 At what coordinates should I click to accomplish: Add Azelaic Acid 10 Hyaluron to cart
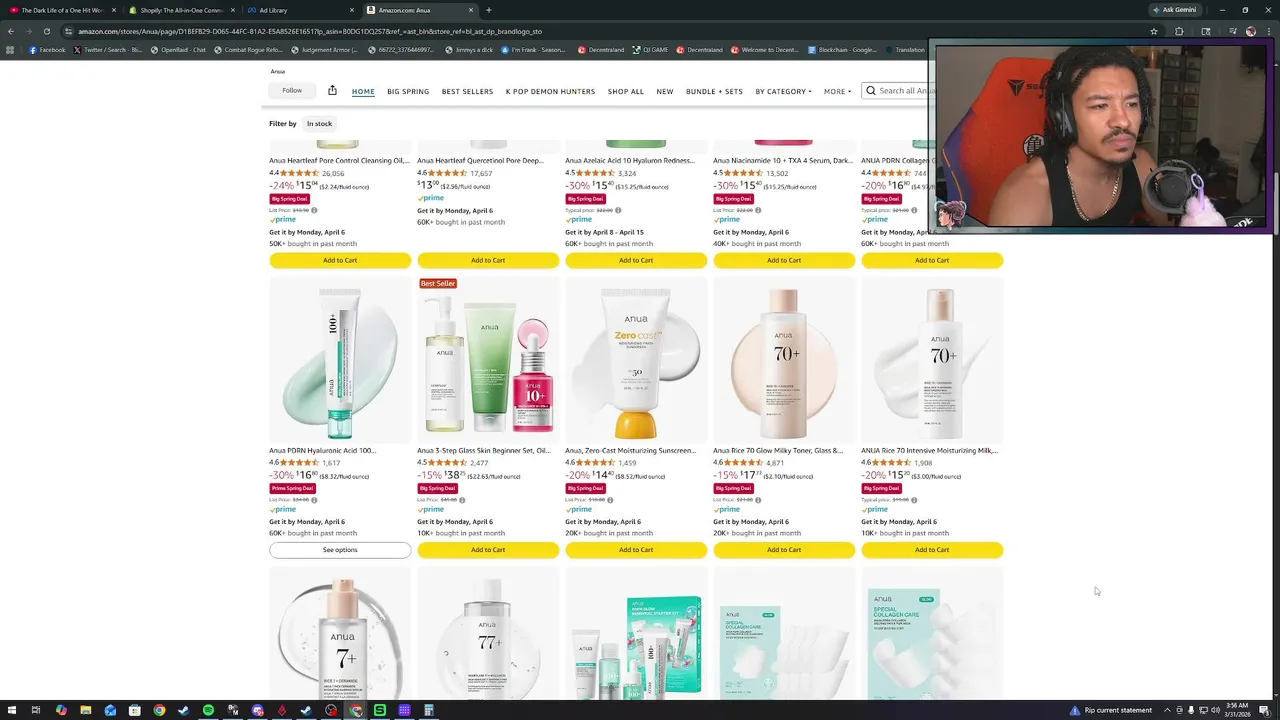[x=636, y=260]
